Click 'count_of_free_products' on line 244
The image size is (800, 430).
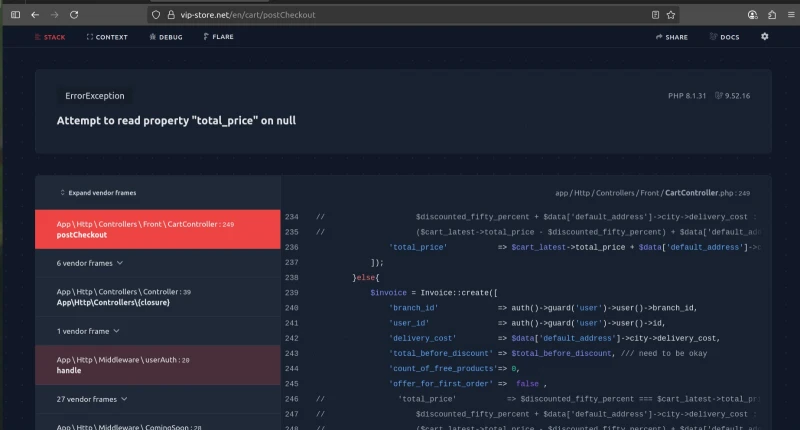(441, 368)
